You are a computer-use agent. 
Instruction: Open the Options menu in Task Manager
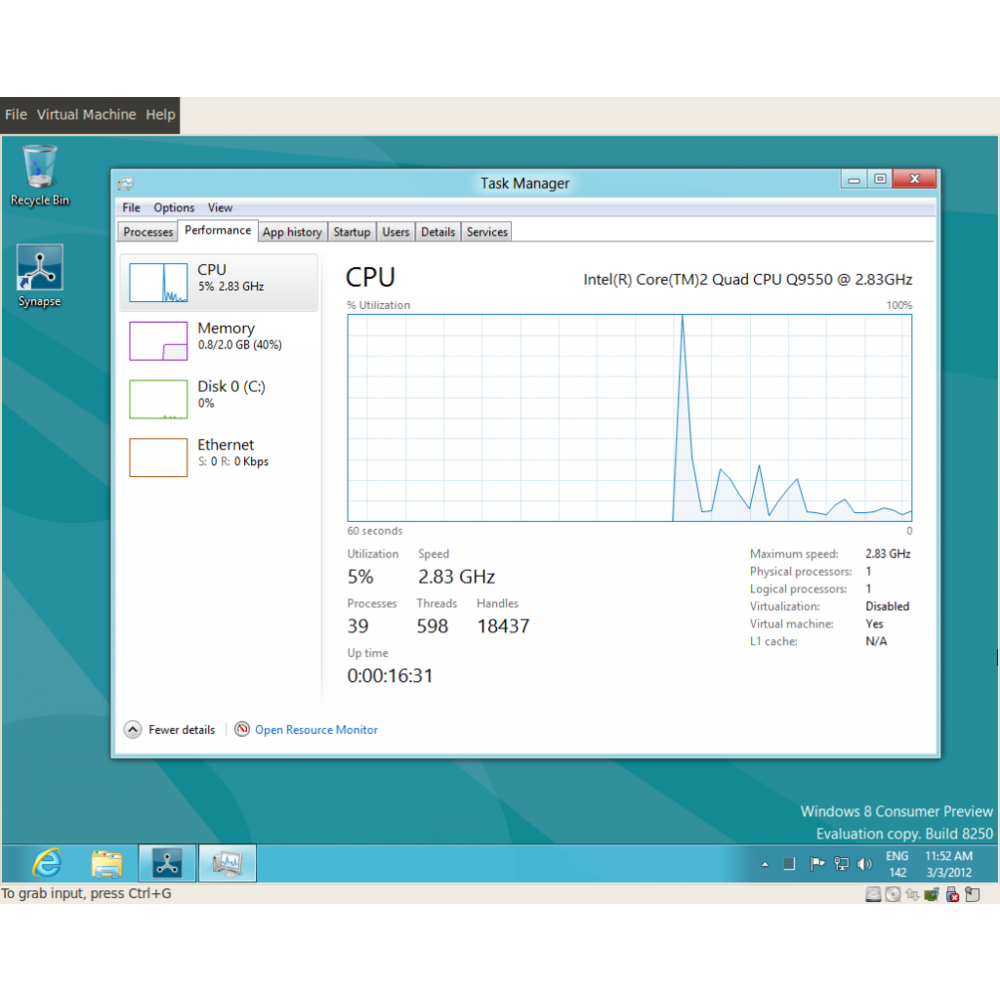tap(174, 208)
